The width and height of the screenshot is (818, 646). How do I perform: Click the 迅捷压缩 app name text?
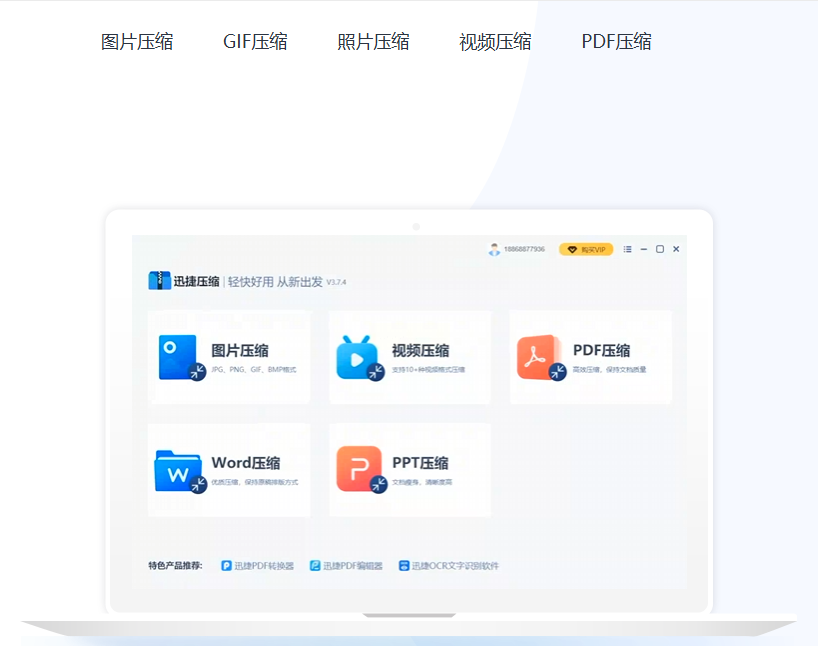tap(196, 282)
